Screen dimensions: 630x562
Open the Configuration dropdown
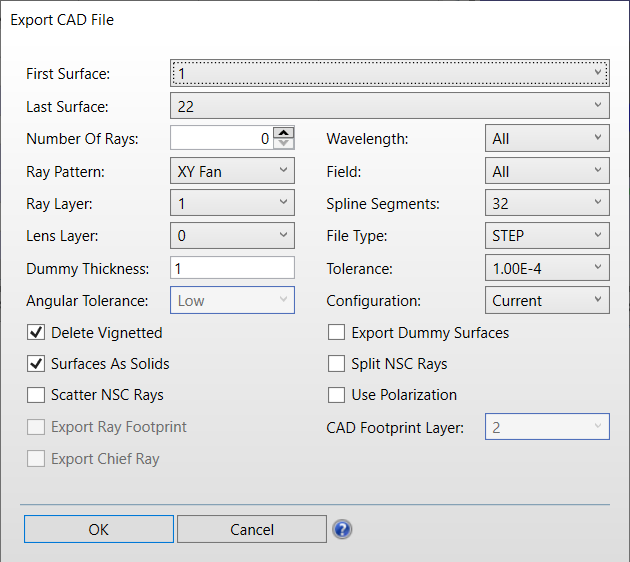pos(547,300)
